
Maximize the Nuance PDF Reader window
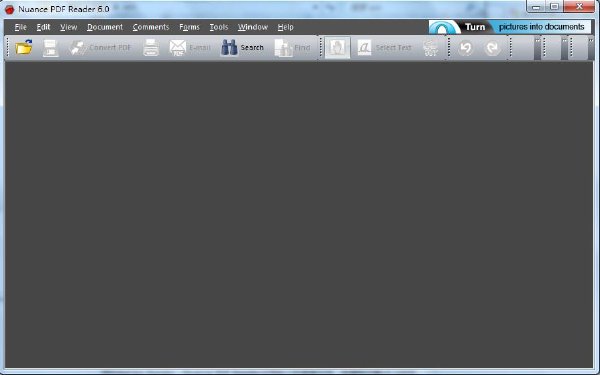pos(554,7)
